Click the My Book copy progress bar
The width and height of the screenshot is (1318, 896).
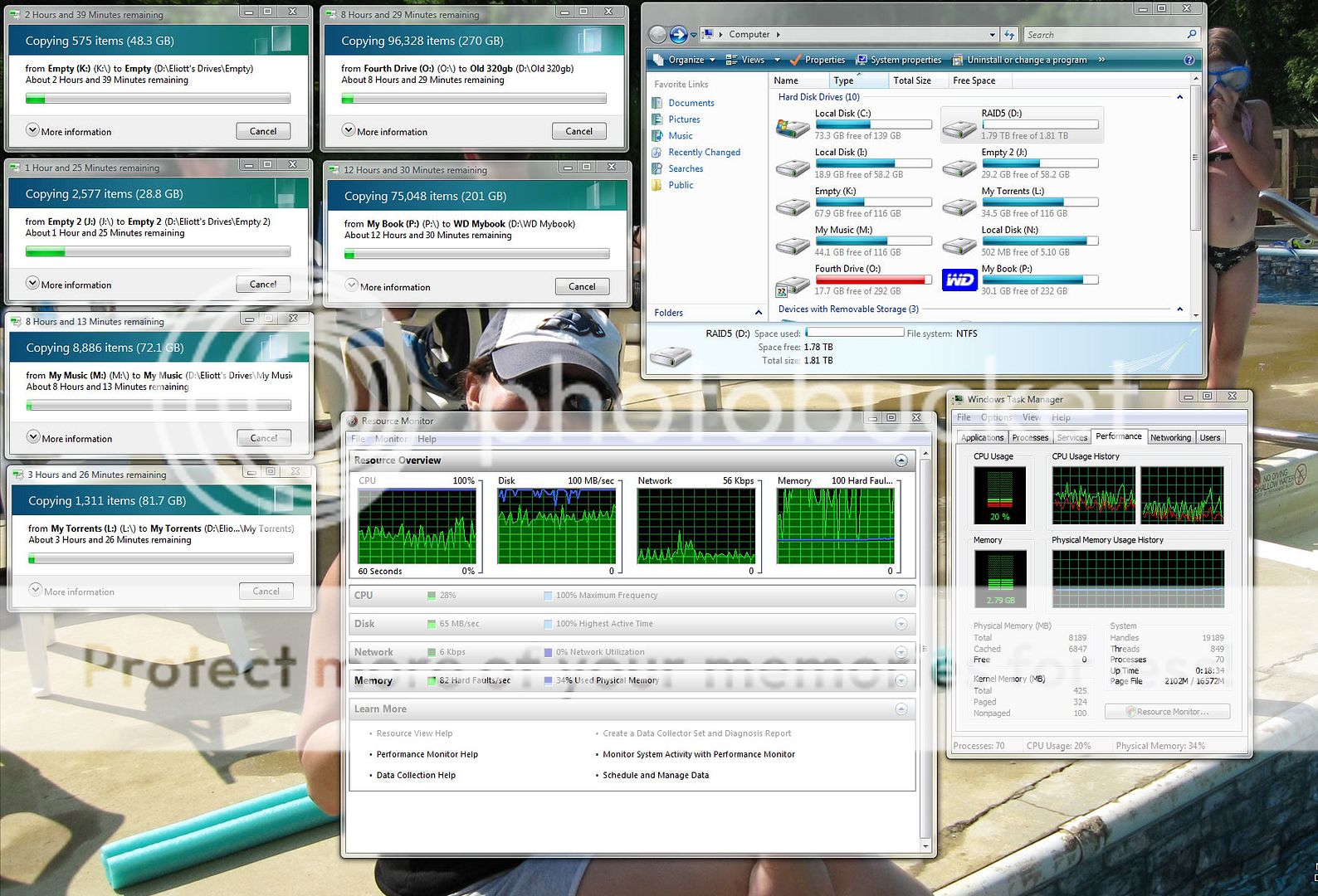477,254
